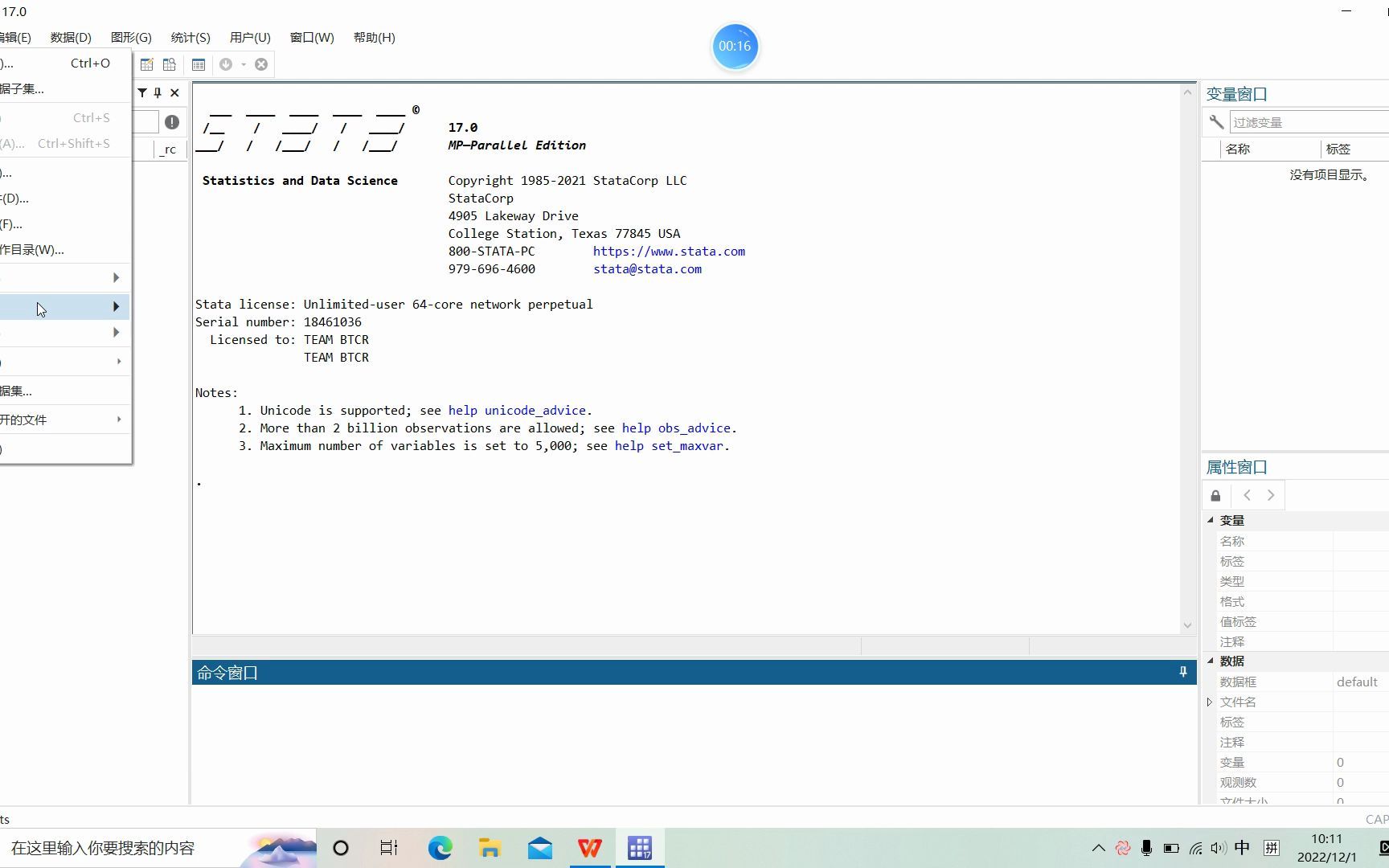Image resolution: width=1389 pixels, height=868 pixels.
Task: Open the help obs_advice link
Action: click(x=676, y=428)
